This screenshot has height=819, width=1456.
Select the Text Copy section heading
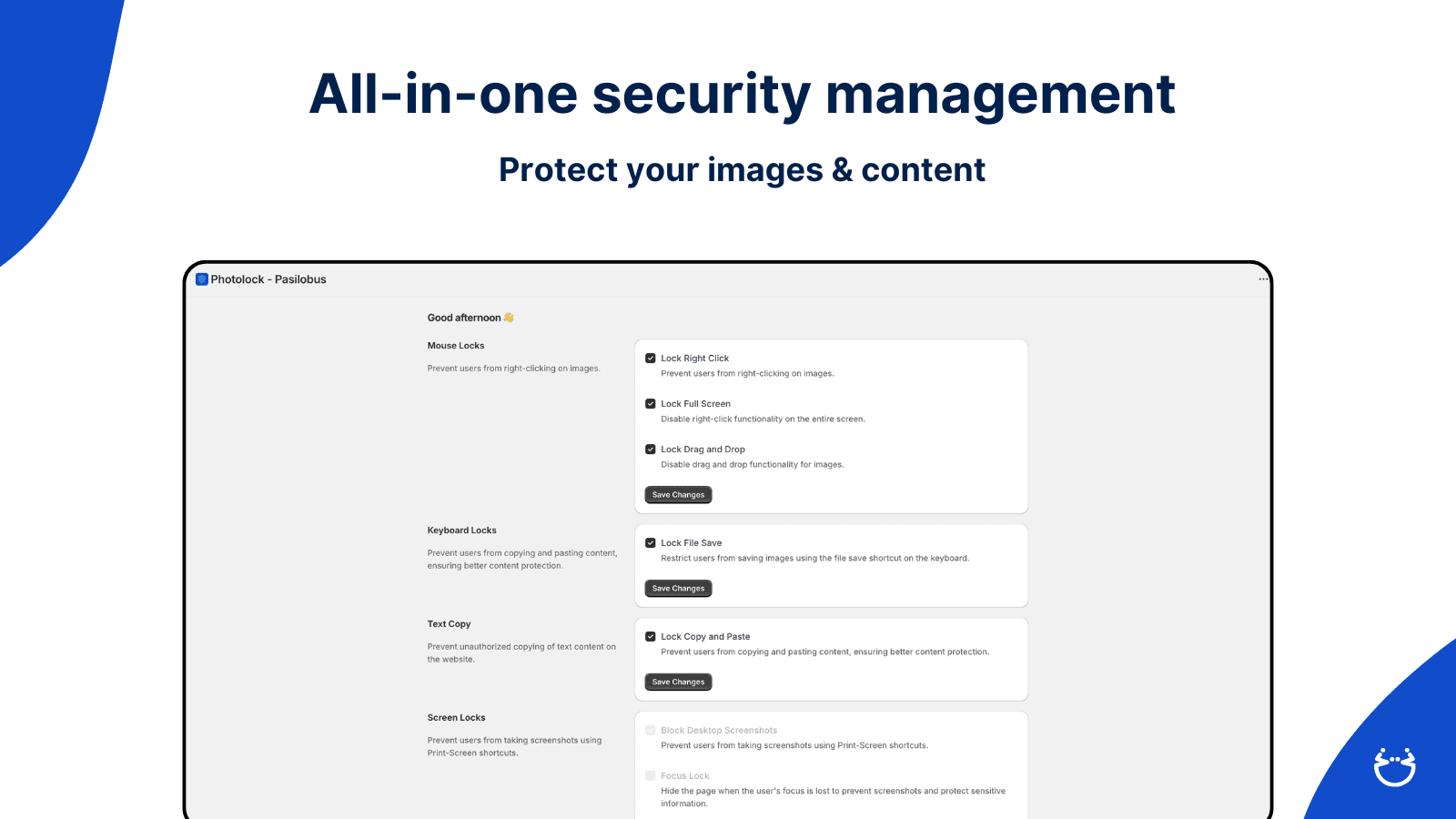[x=449, y=623]
